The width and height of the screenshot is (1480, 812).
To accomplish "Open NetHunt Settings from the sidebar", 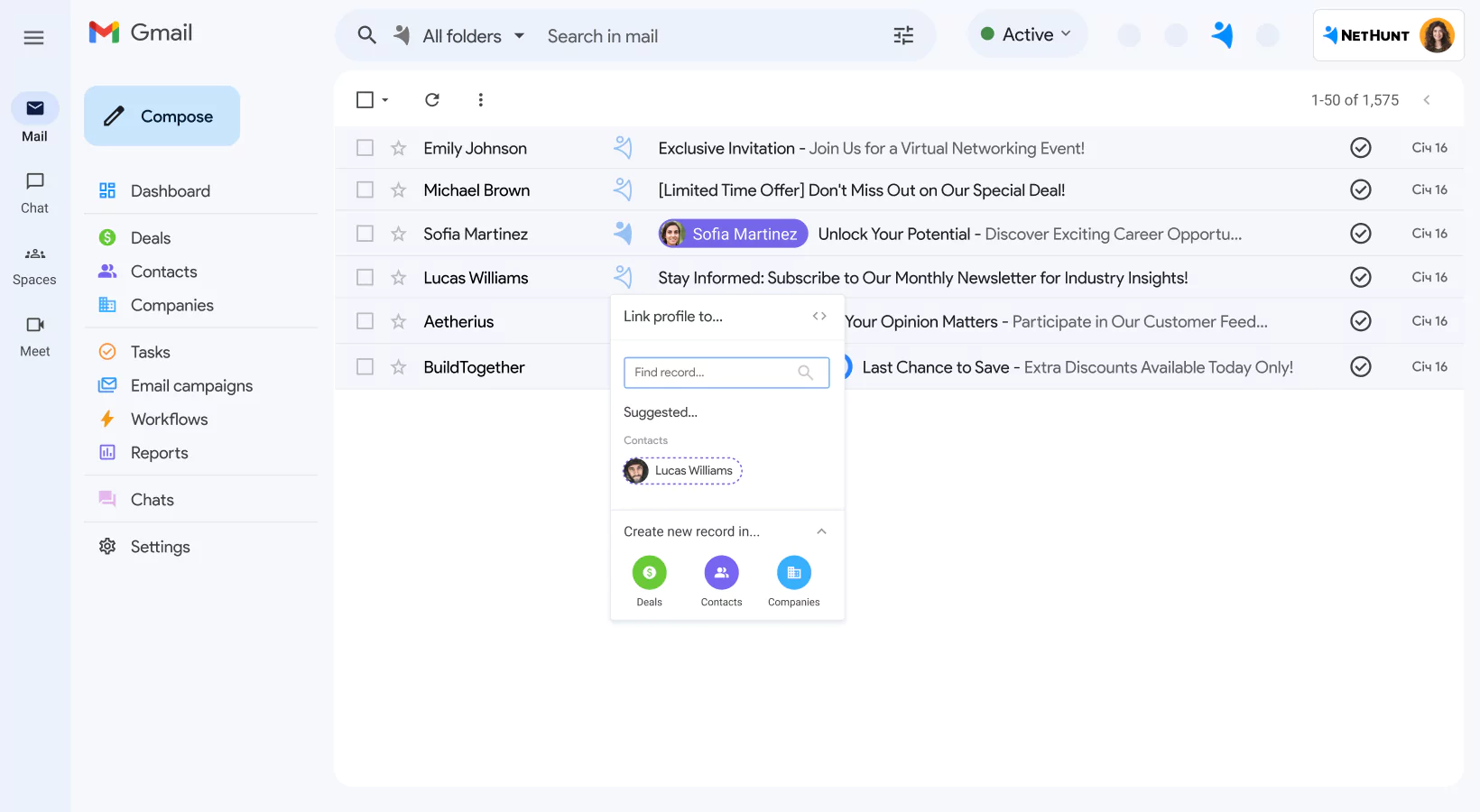I will click(x=160, y=546).
